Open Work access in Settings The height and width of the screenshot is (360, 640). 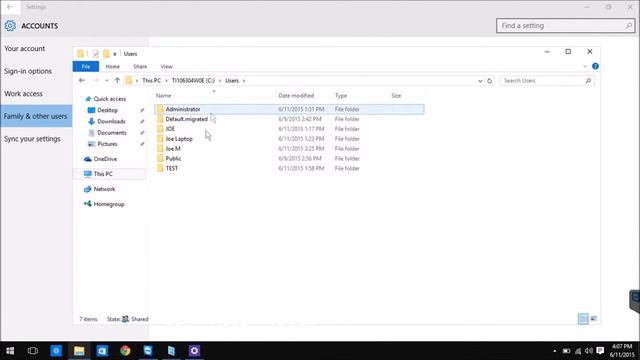coord(23,93)
